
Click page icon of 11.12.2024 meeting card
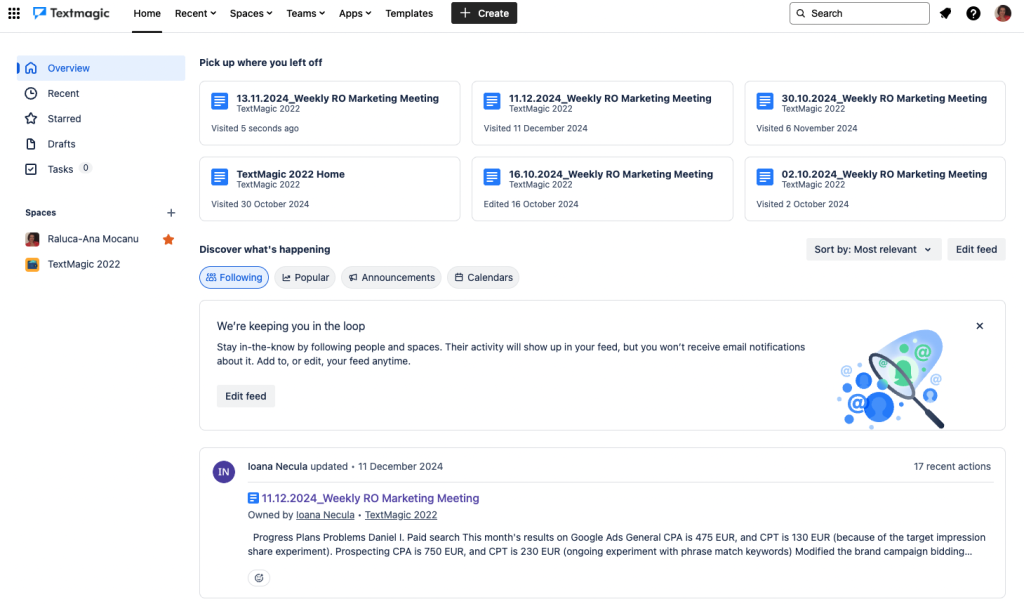(x=492, y=101)
